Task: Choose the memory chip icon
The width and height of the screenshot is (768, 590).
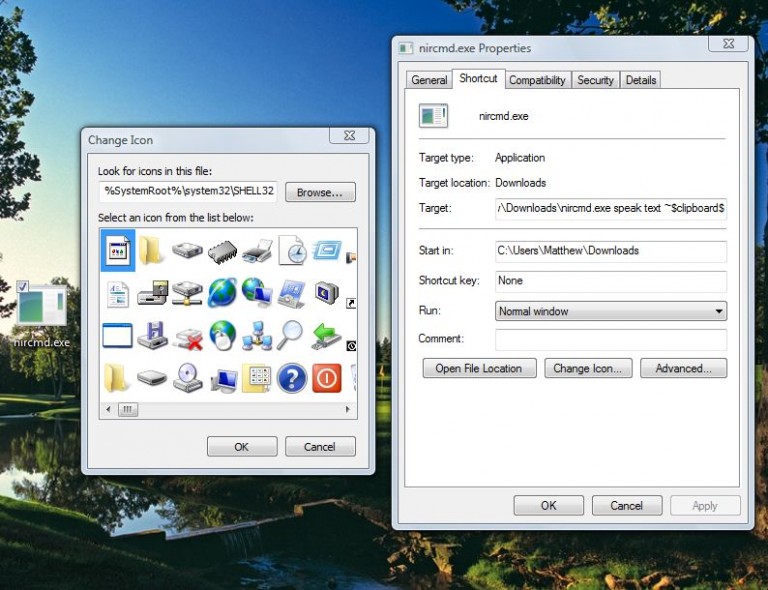Action: point(222,251)
